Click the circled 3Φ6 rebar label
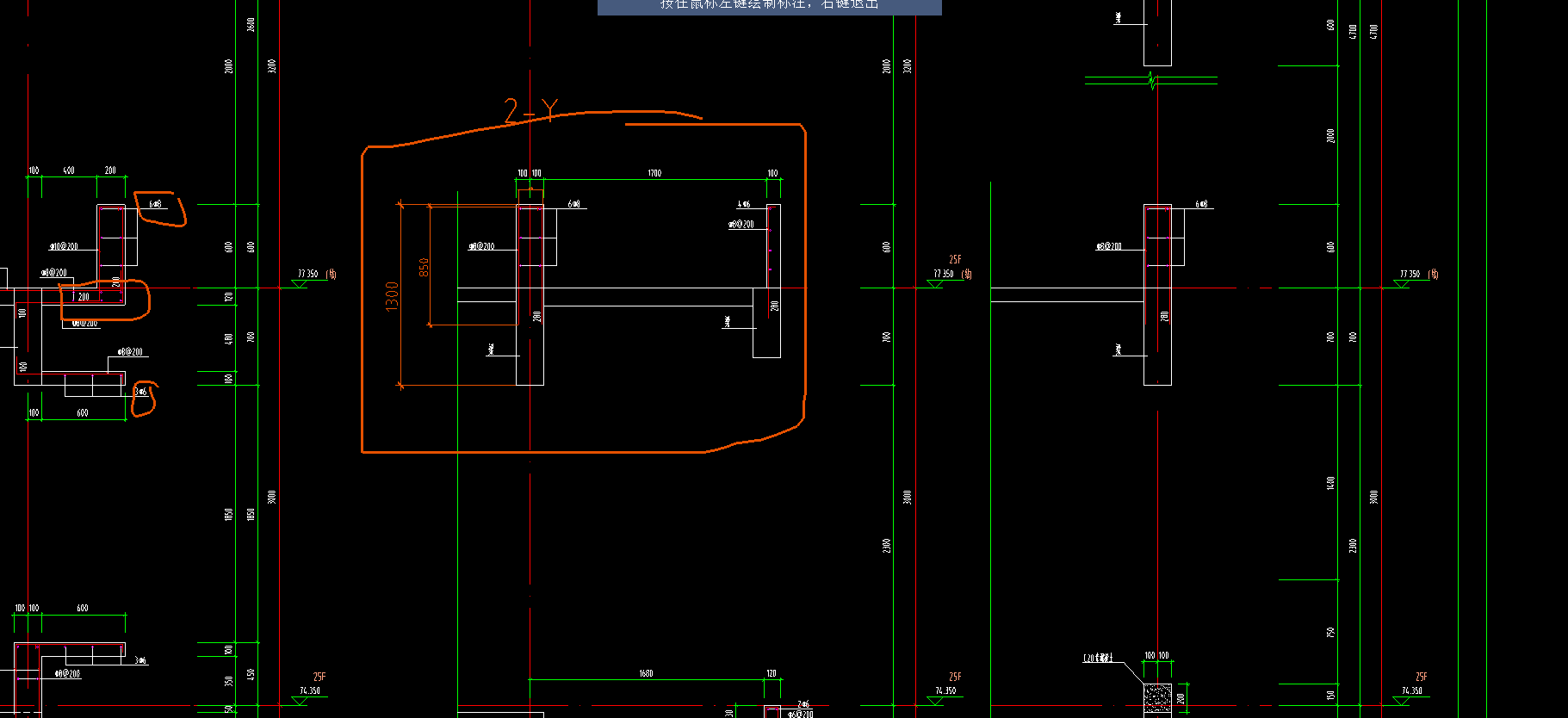Image resolution: width=1568 pixels, height=718 pixels. coord(140,392)
